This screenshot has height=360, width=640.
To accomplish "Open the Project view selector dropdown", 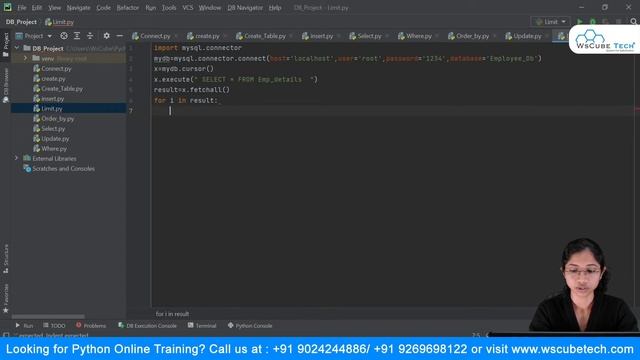I will (33, 36).
